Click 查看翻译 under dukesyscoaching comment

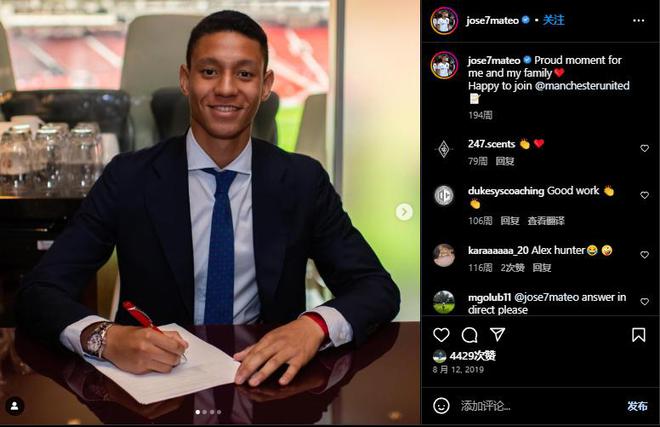point(546,221)
